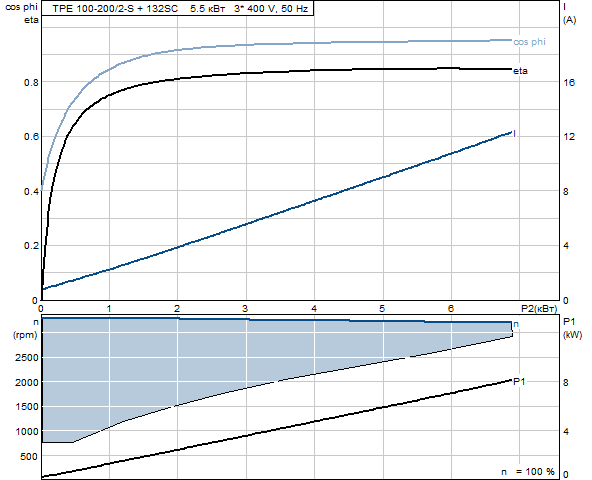The image size is (592, 480).
Task: Click the TPE 100-200/2-S title box
Action: 177,8
